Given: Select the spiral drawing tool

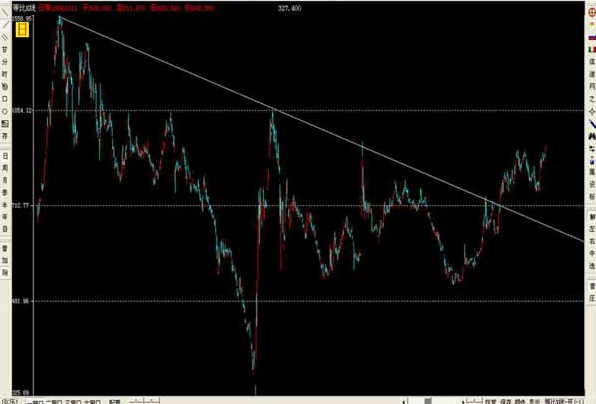Looking at the screenshot, I should [5, 87].
